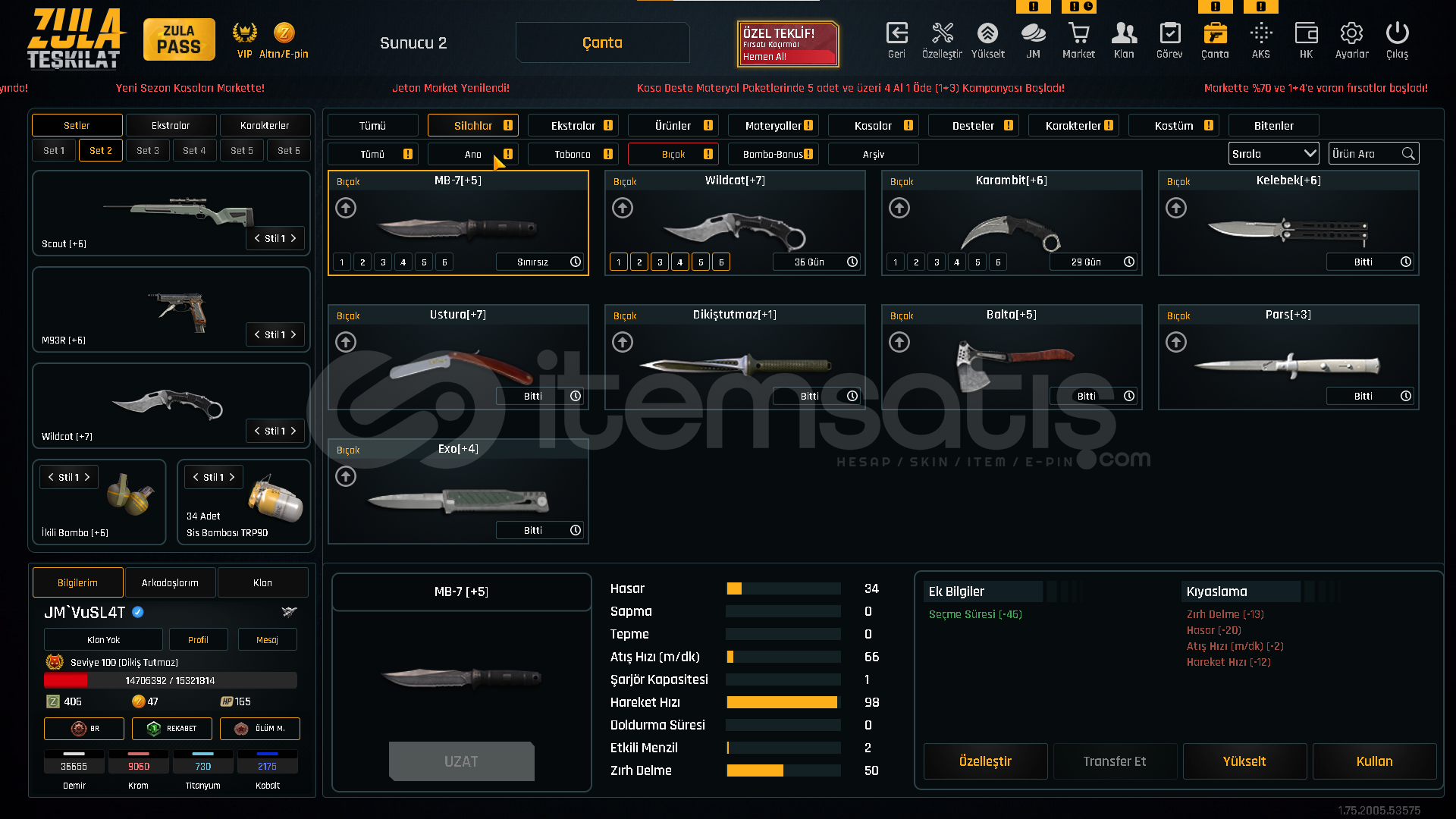This screenshot has width=1456, height=819.
Task: Click the Hareket Hızı stat bar
Action: pos(783,702)
